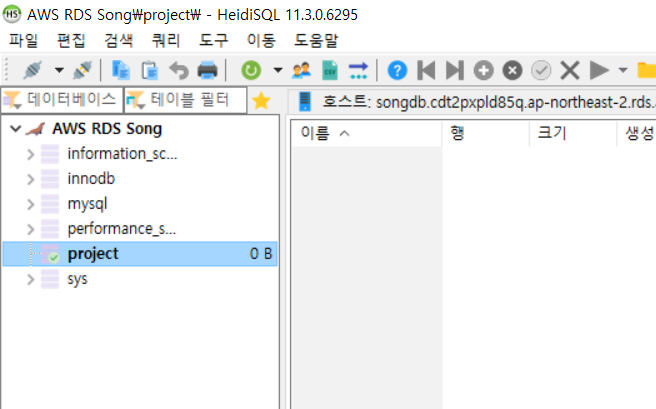Click the paste toolbar icon

(149, 70)
